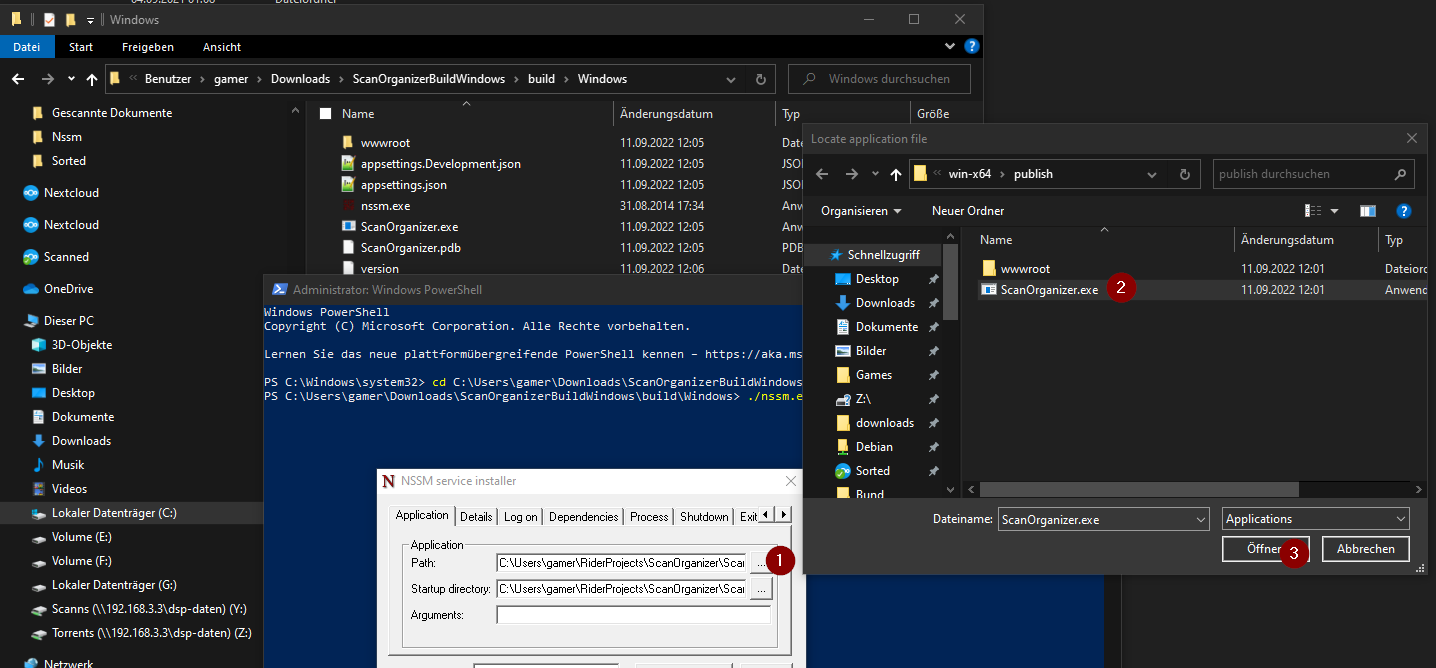The width and height of the screenshot is (1436, 668).
Task: Open the Freigeben ribbon tab
Action: click(148, 47)
